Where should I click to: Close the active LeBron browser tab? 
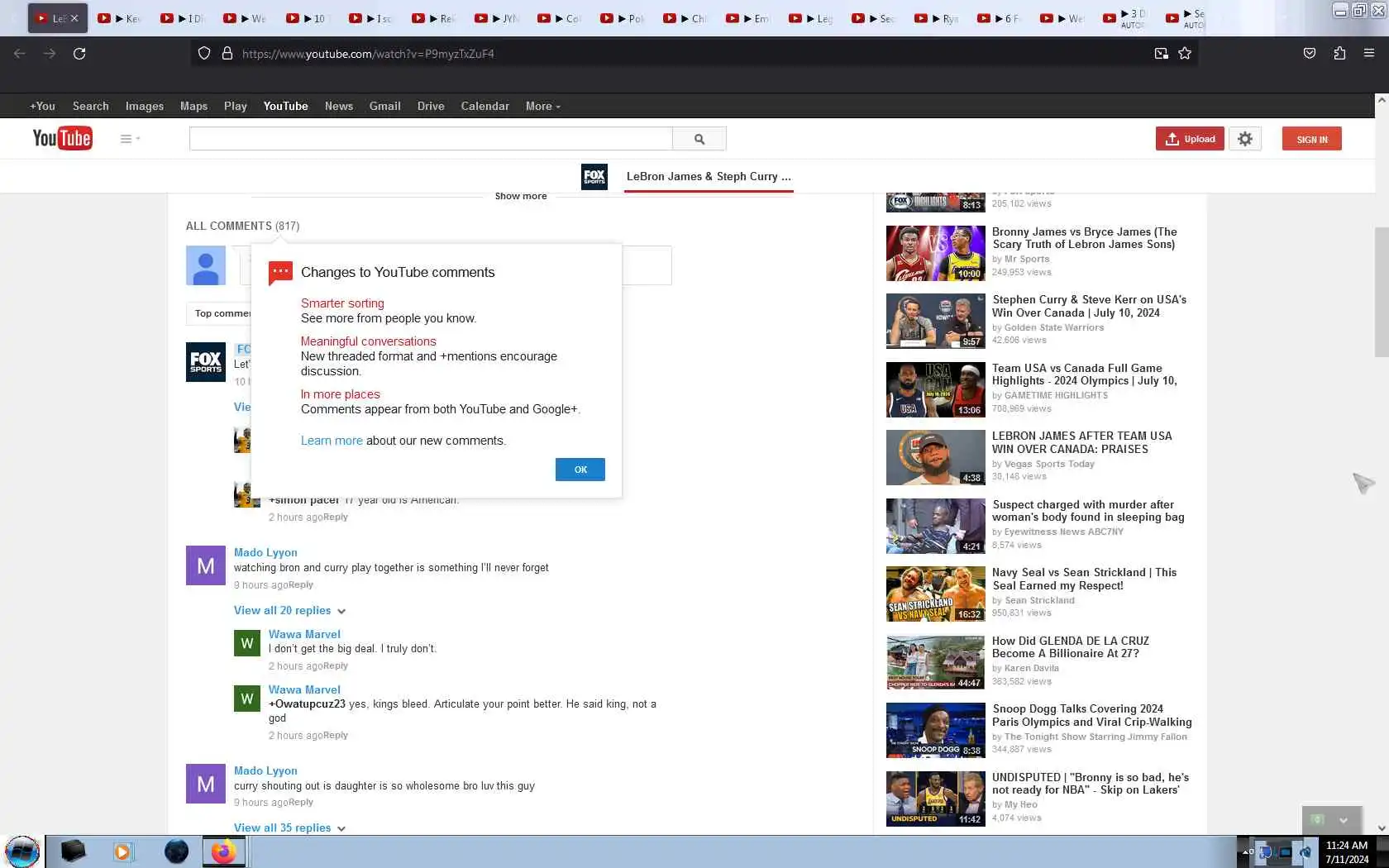pos(74,18)
